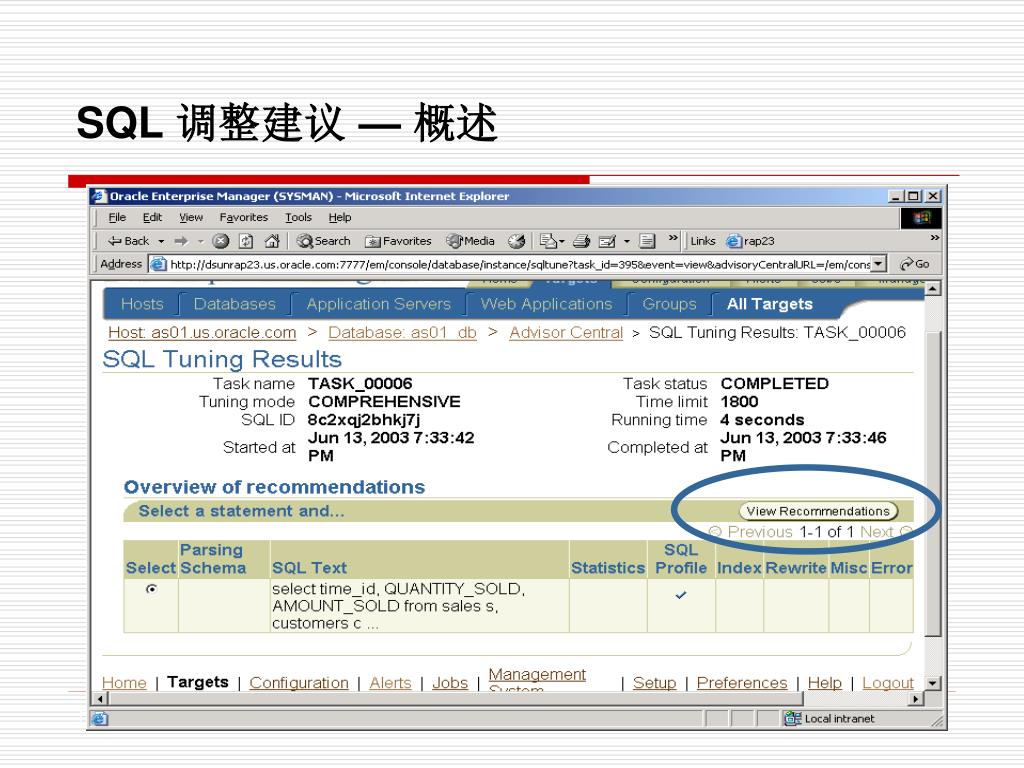Switch to the Groups tab

pyautogui.click(x=669, y=304)
